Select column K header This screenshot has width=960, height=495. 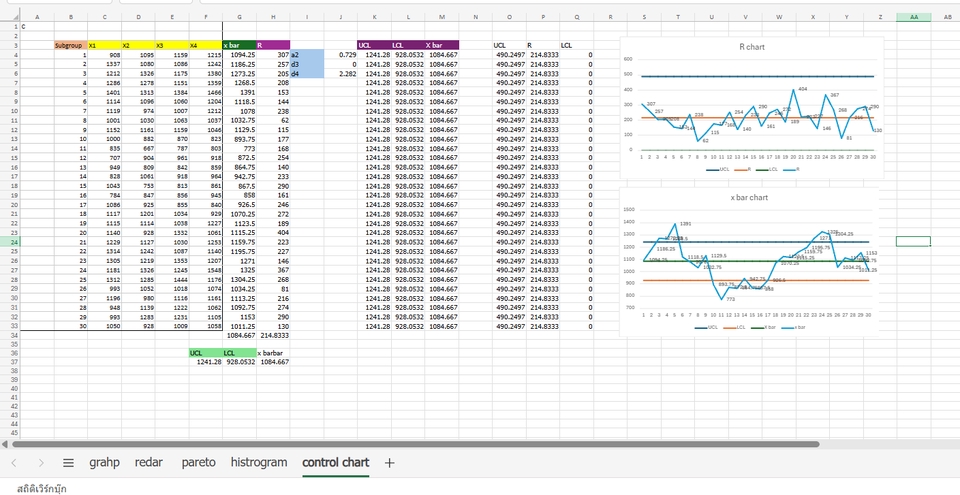pos(374,17)
